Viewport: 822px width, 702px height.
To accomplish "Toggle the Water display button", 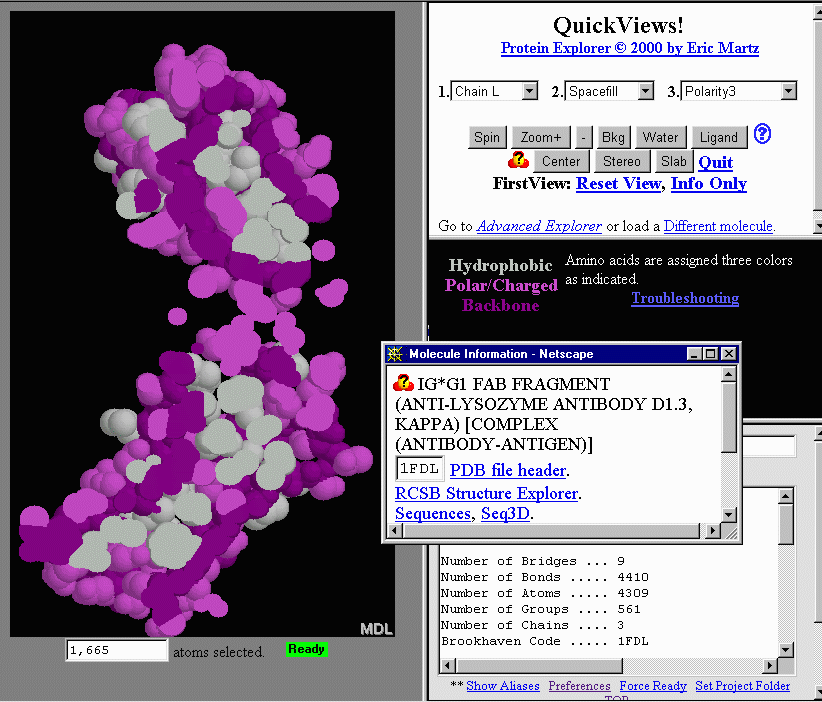I will [x=660, y=138].
